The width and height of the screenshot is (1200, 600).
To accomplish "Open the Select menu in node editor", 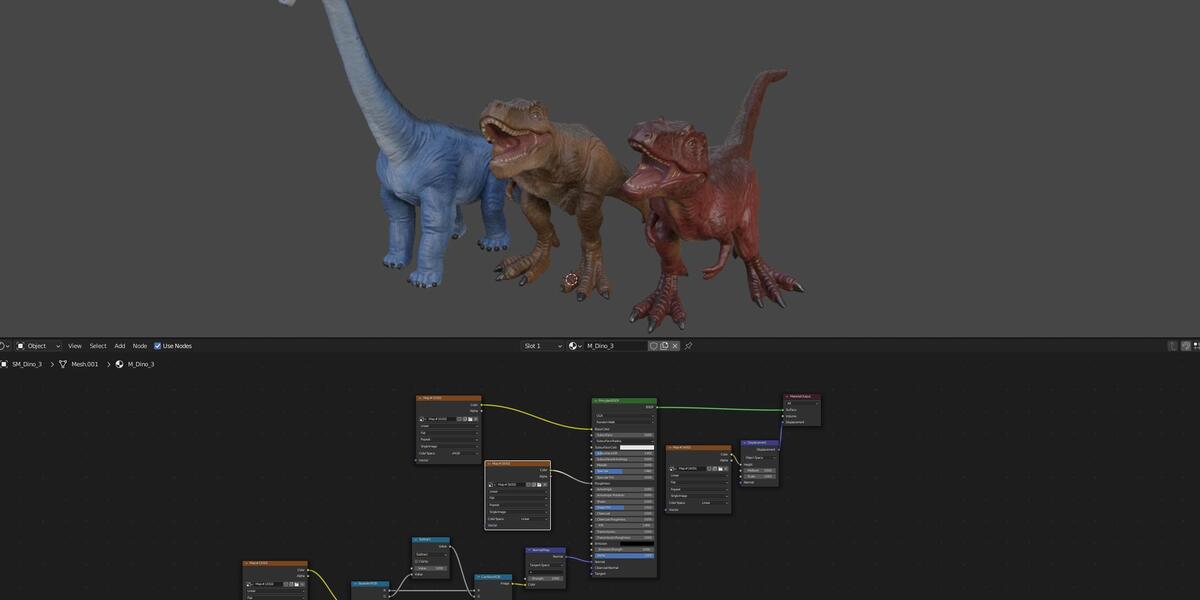I will click(x=98, y=346).
